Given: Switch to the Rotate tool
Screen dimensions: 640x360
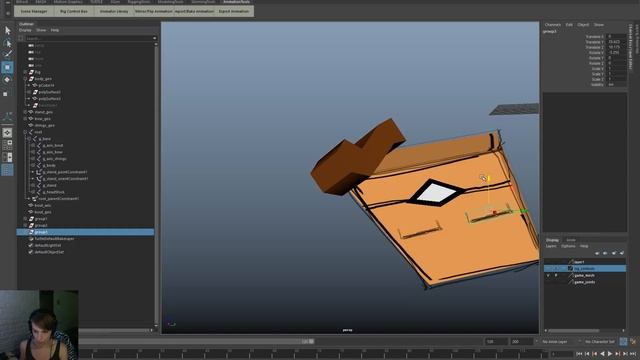Looking at the screenshot, I should (x=7, y=80).
